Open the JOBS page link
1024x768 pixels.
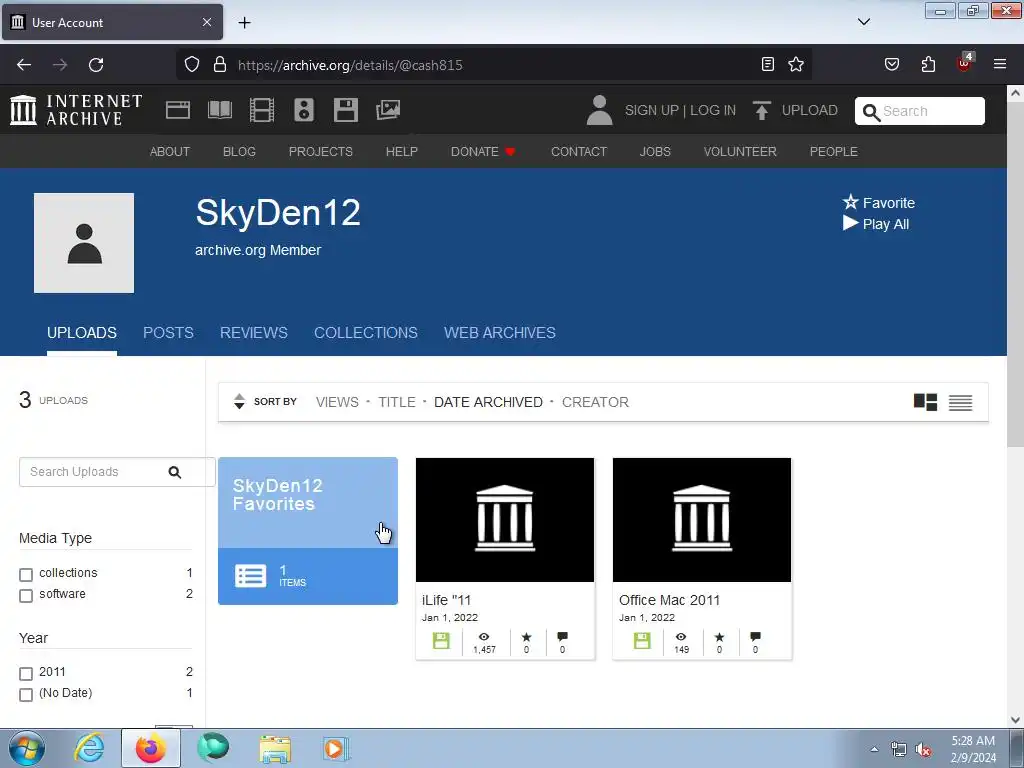(655, 152)
